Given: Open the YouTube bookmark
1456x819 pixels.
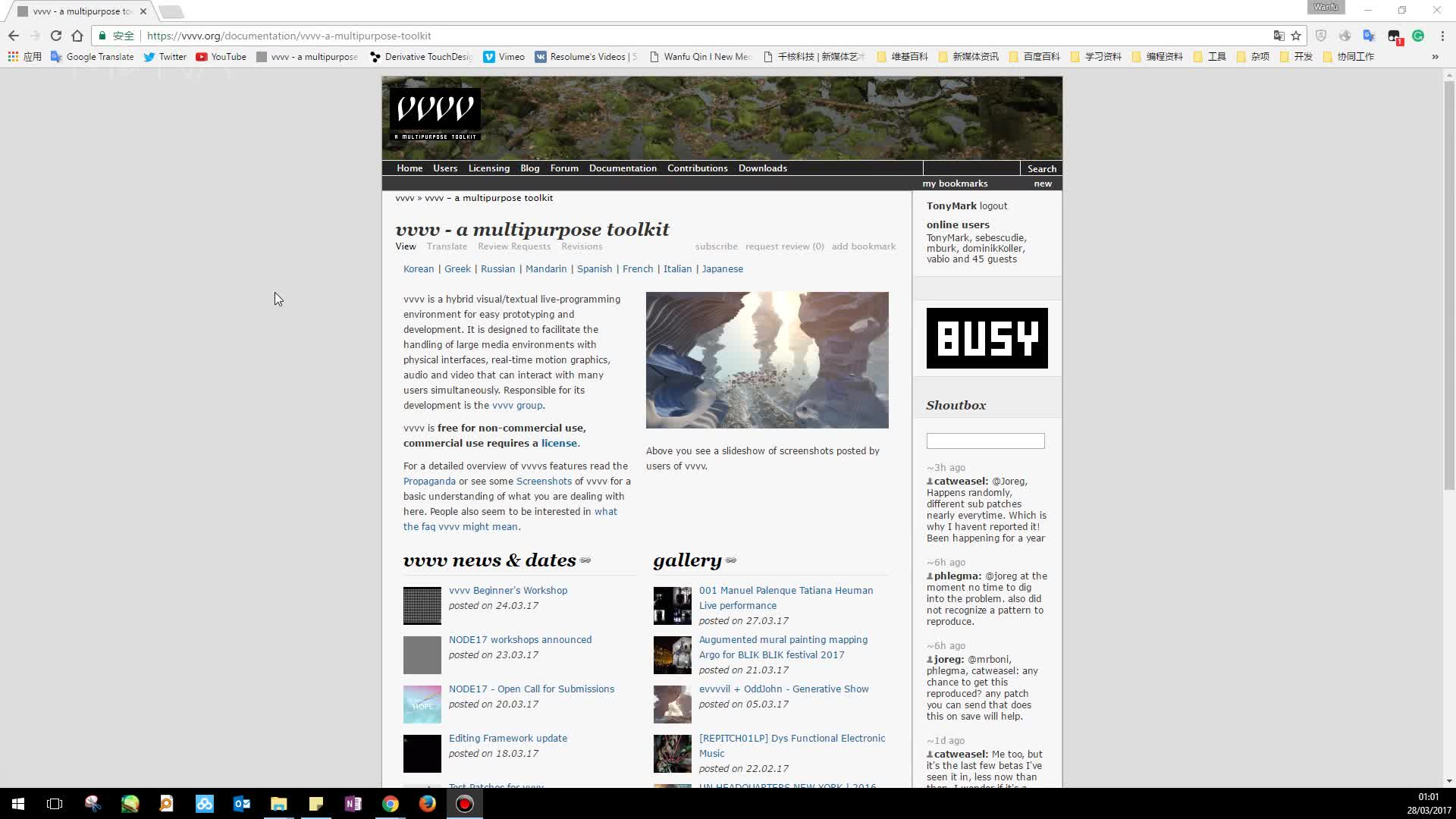Looking at the screenshot, I should (x=221, y=57).
